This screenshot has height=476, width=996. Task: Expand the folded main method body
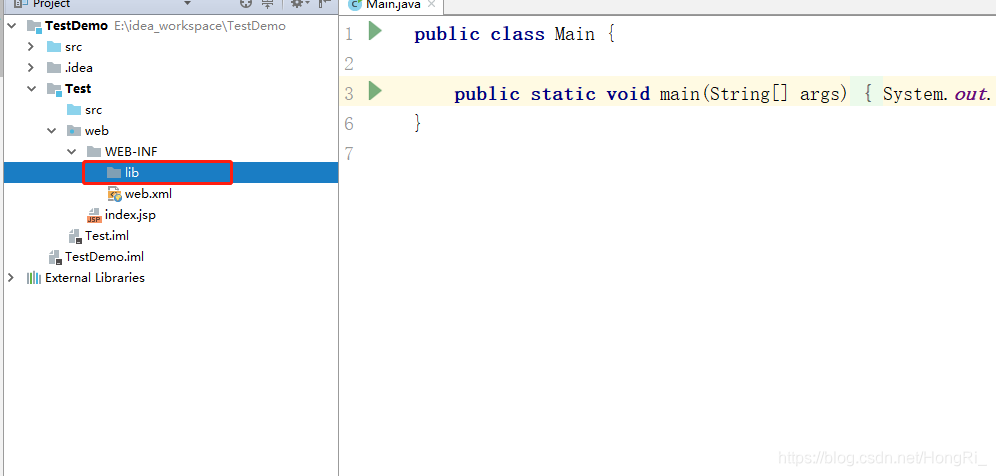[x=866, y=94]
